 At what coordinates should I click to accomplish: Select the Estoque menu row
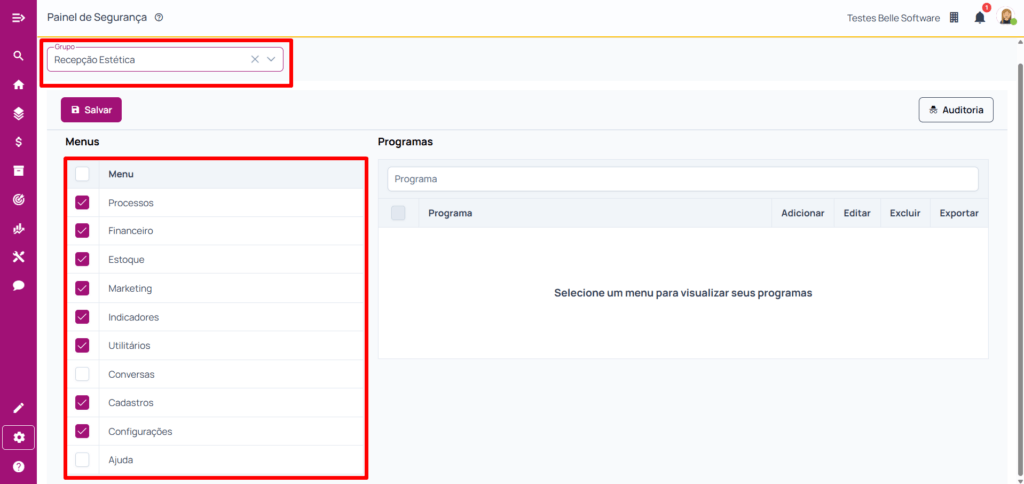point(126,260)
